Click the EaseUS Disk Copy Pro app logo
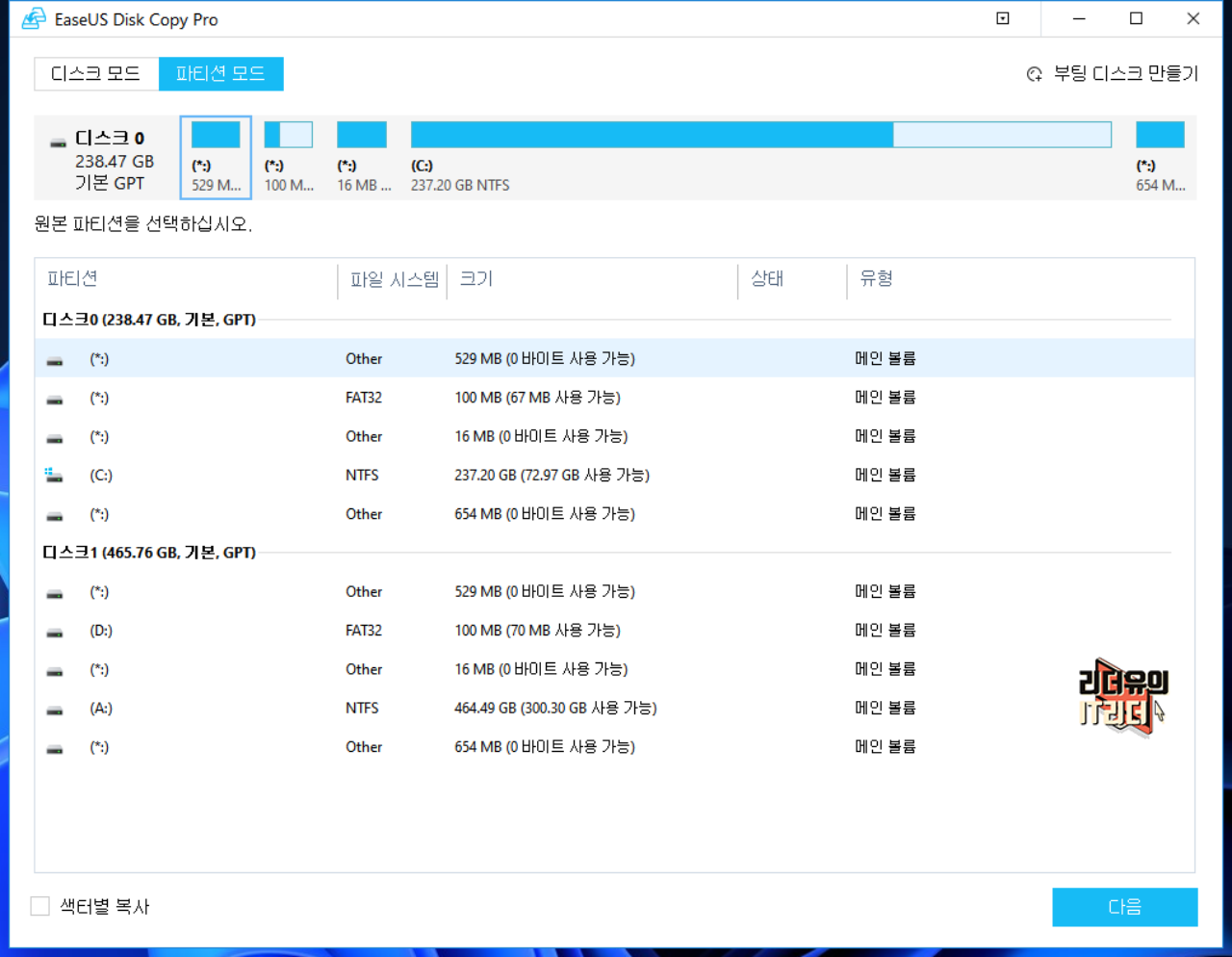This screenshot has width=1232, height=957. (x=34, y=19)
